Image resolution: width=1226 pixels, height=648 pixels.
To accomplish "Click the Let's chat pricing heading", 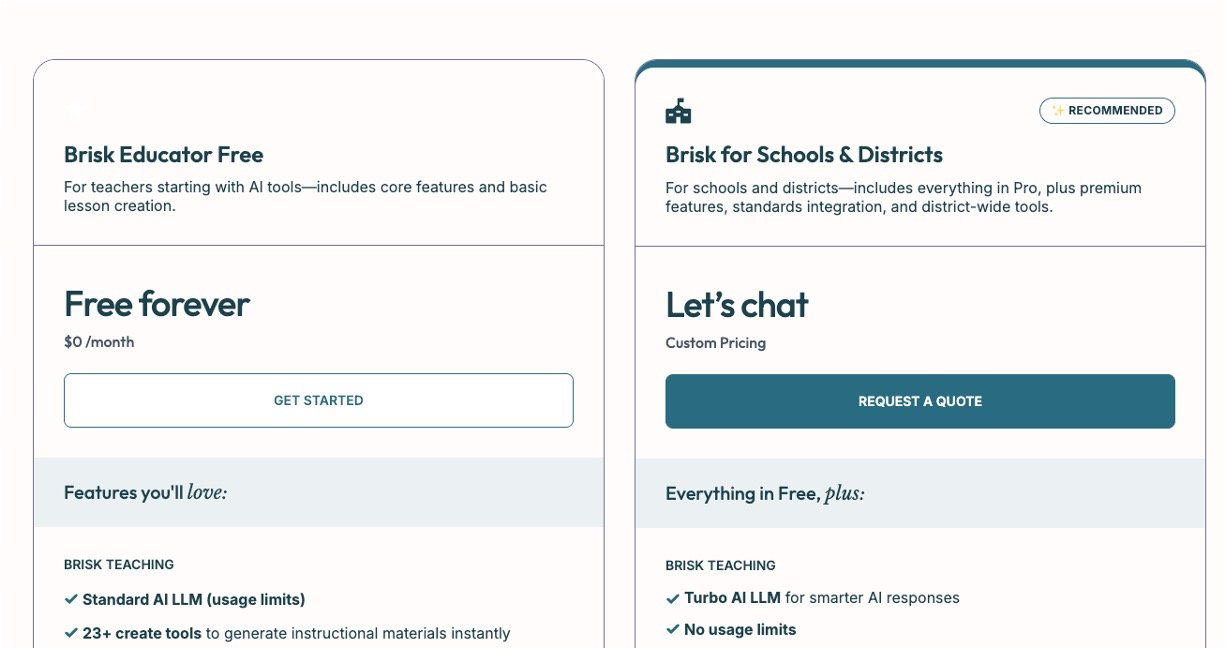I will pos(737,305).
